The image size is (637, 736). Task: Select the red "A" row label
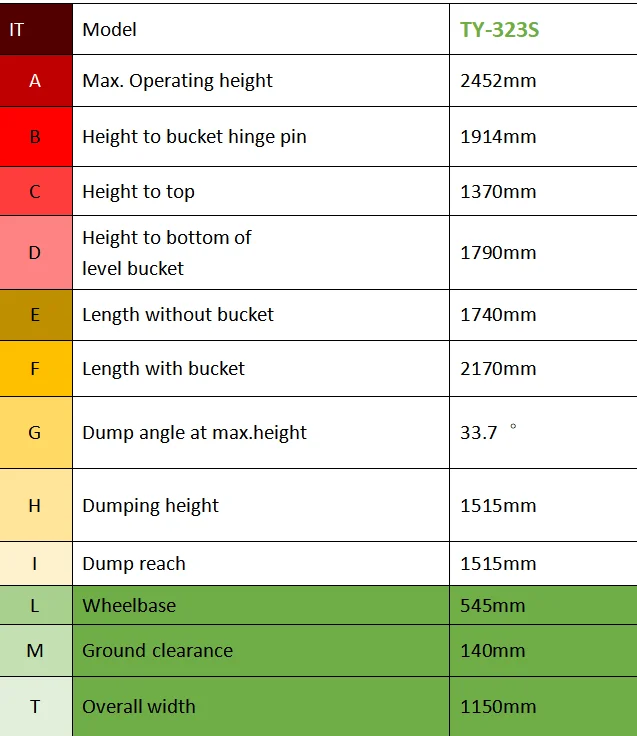35,81
